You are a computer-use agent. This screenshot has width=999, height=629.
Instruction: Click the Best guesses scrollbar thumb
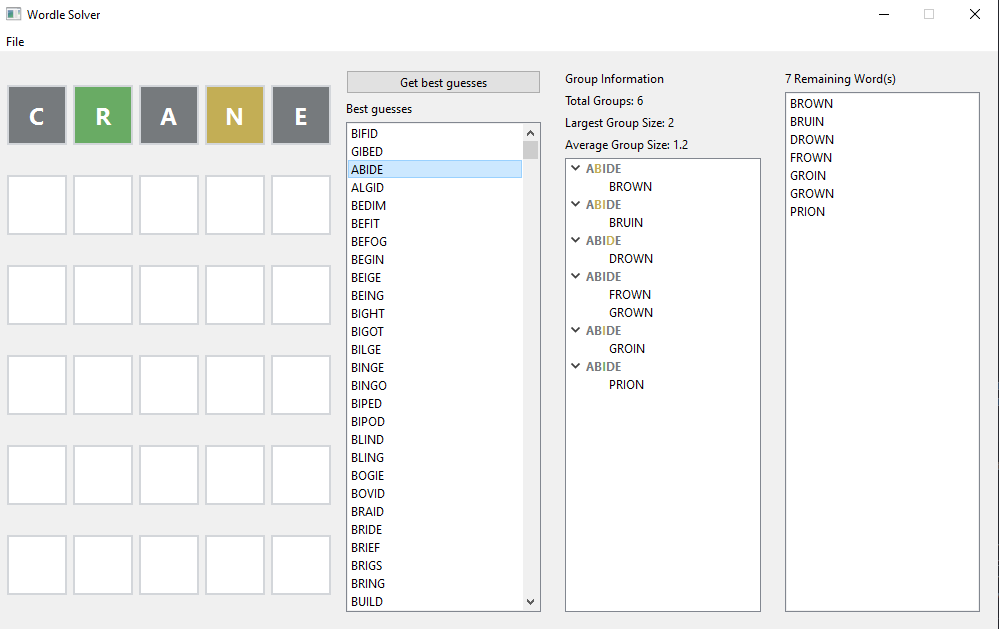pyautogui.click(x=530, y=150)
